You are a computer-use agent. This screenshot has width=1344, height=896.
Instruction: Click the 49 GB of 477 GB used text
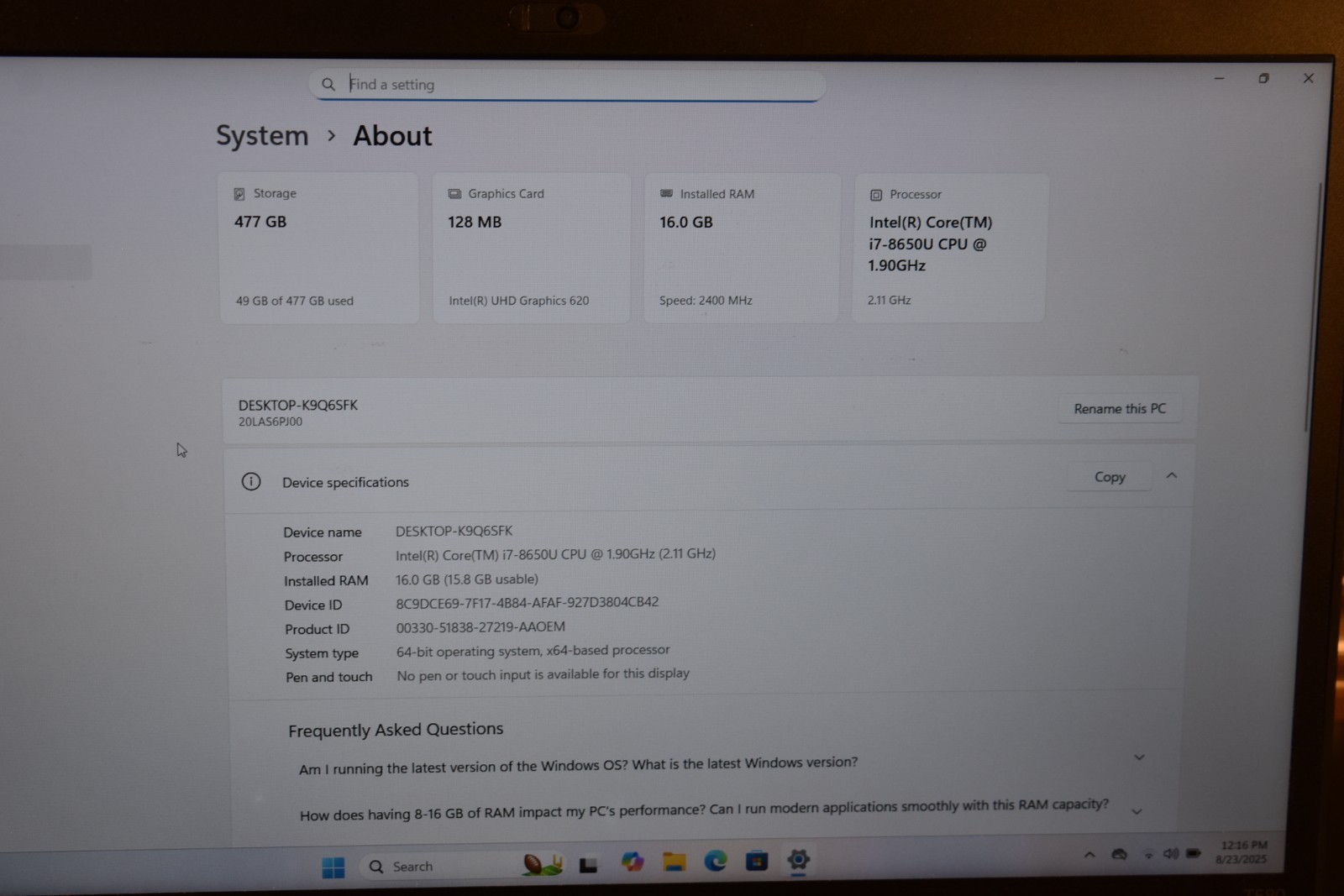294,301
